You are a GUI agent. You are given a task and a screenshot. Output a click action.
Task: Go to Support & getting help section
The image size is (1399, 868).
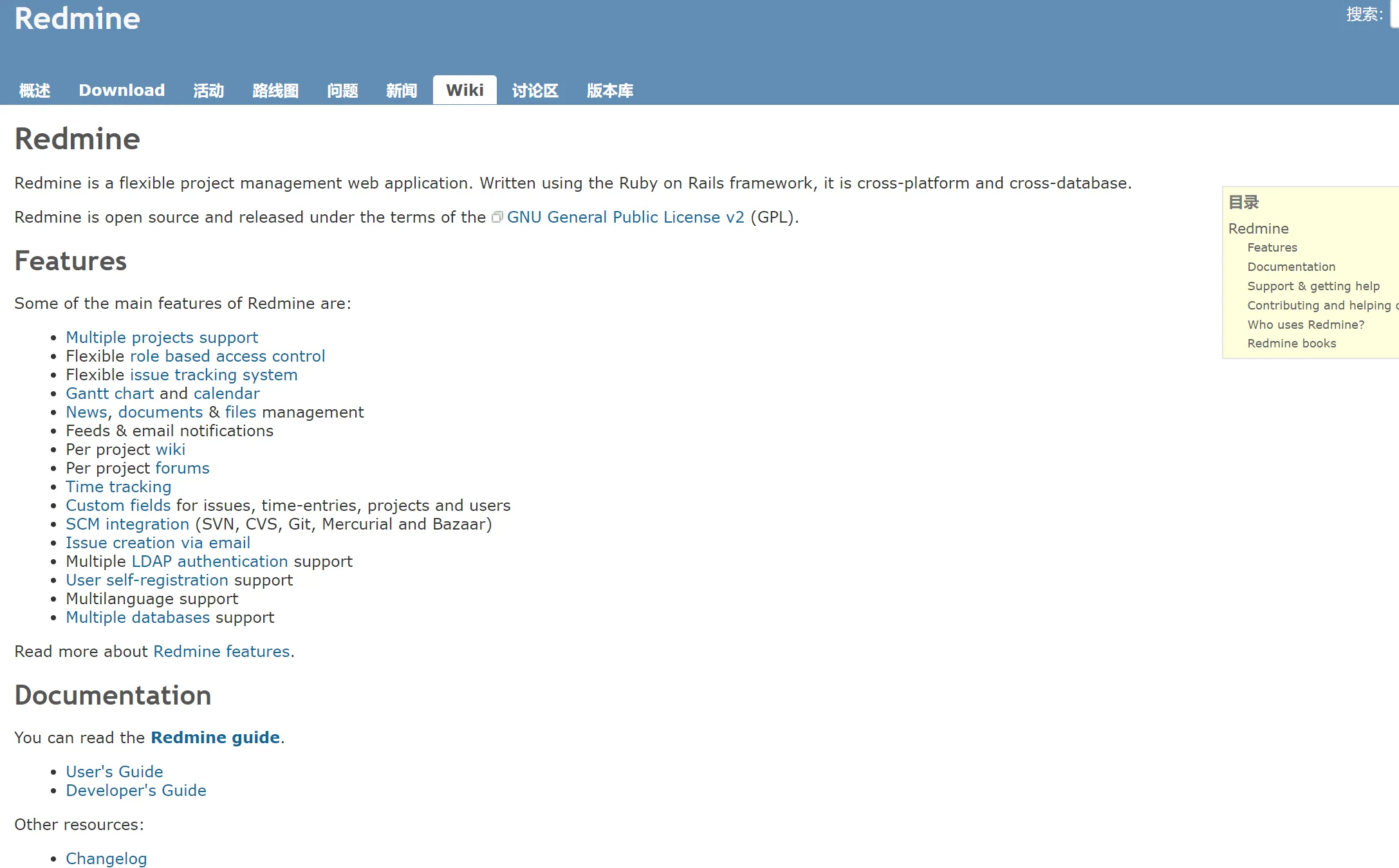[1313, 286]
